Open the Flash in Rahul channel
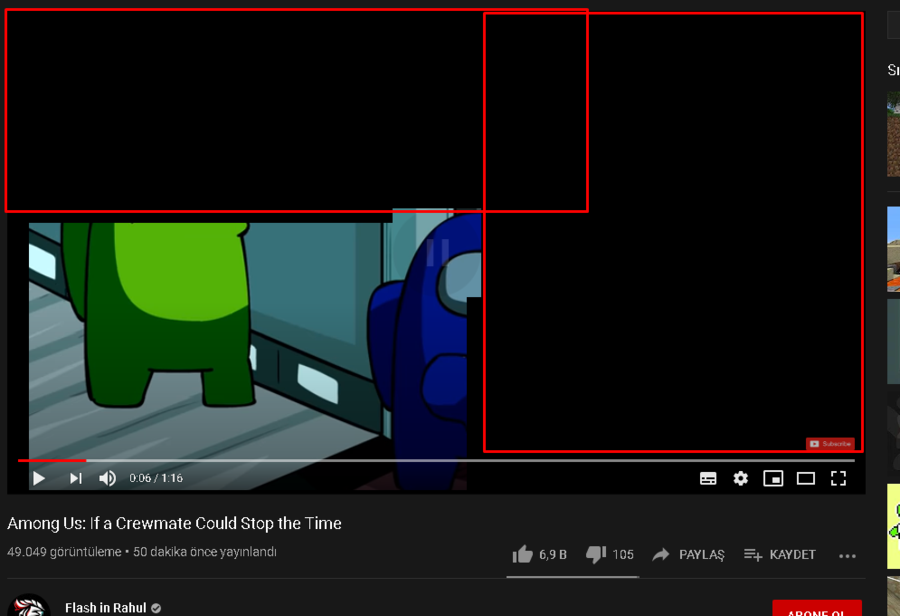 [106, 607]
